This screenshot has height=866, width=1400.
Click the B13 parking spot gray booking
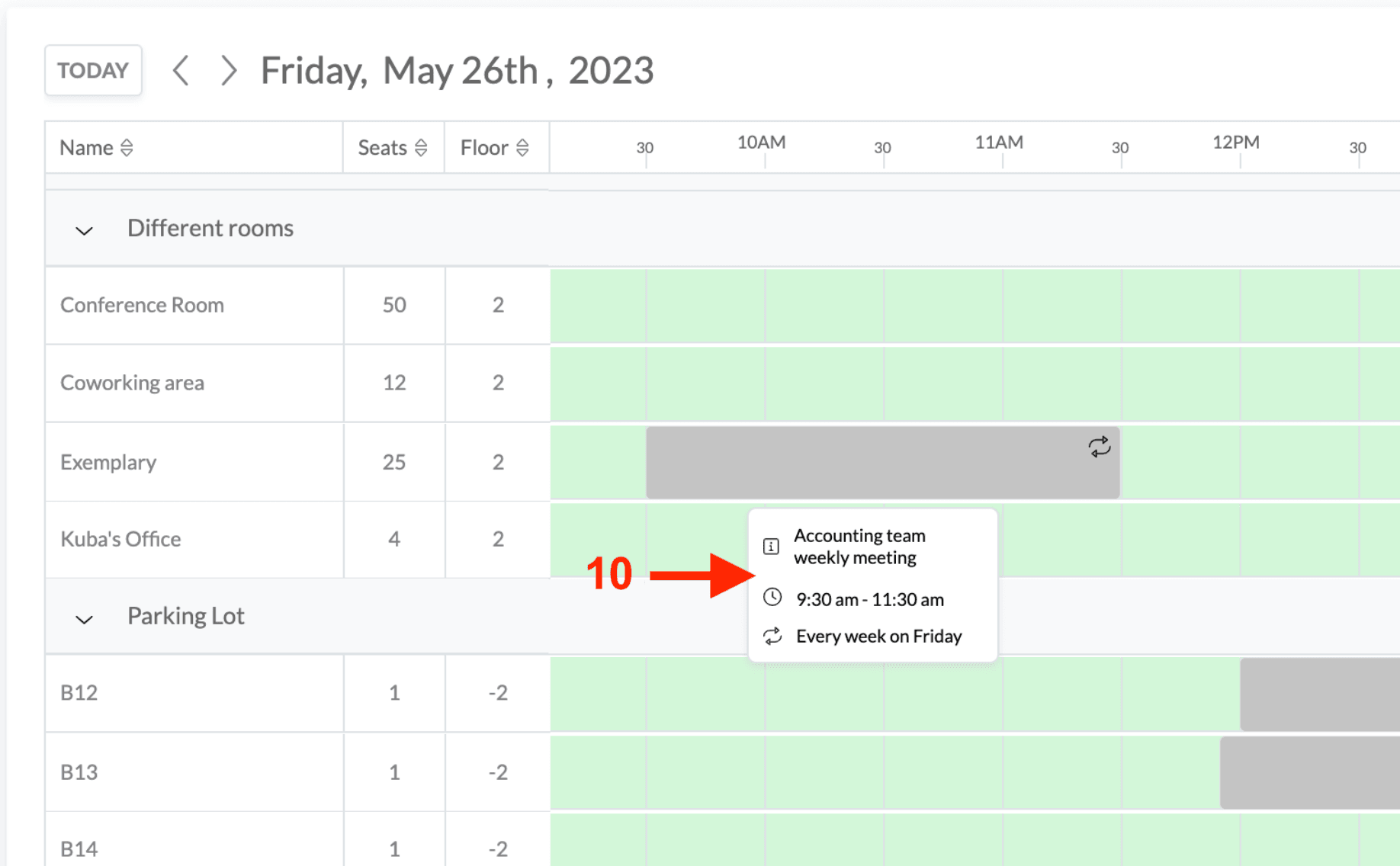[x=1308, y=772]
